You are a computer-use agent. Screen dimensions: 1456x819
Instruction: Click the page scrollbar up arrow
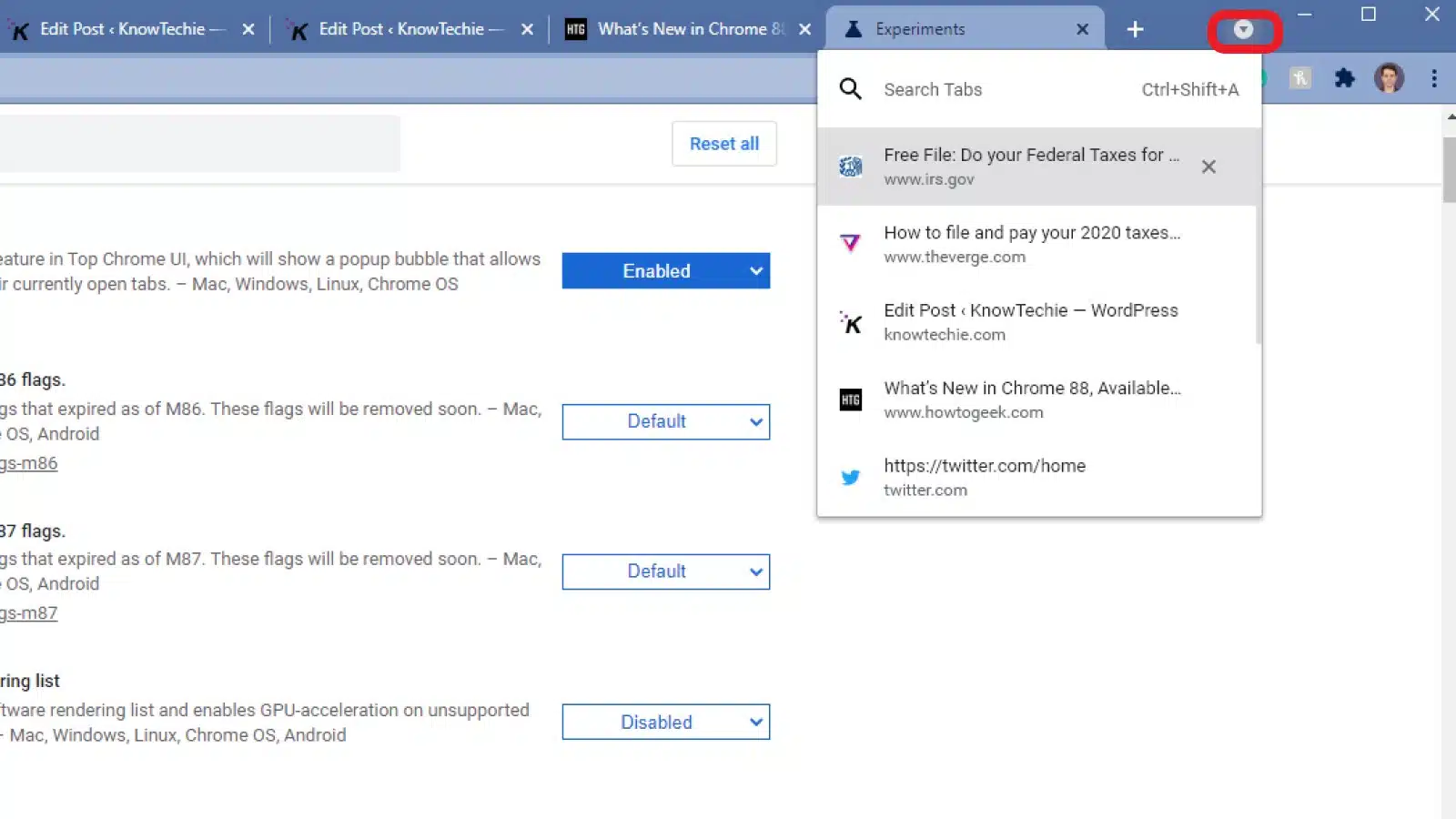click(x=1449, y=116)
